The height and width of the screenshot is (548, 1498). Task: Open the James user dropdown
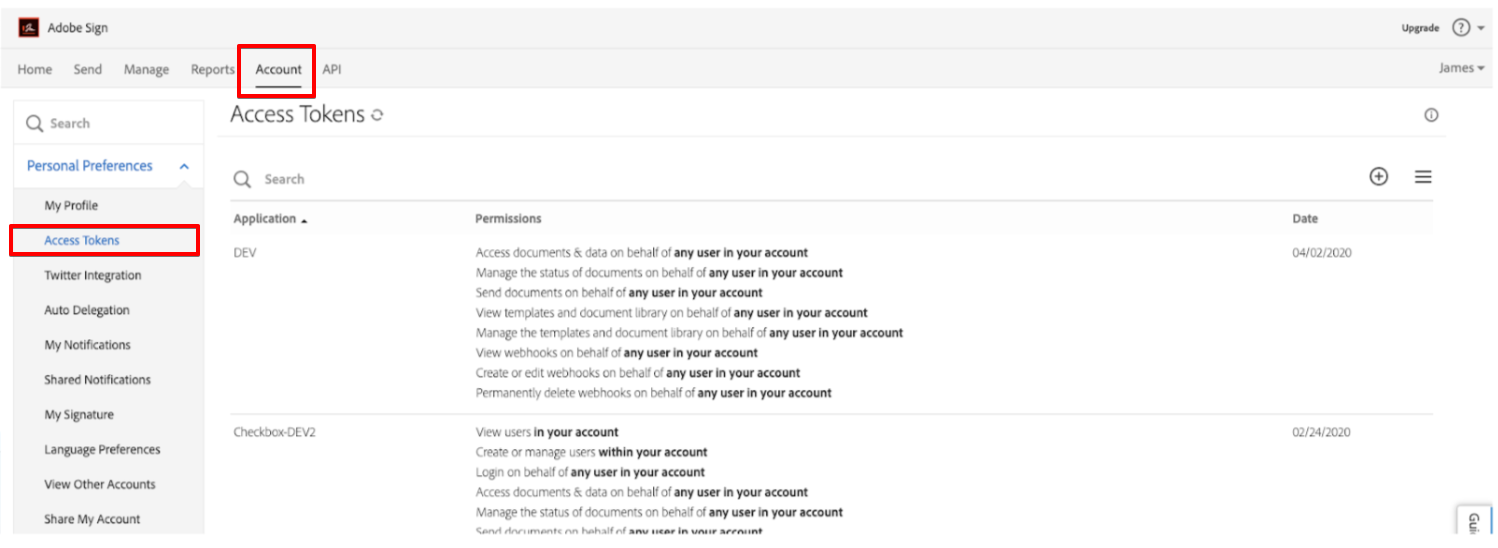(x=1461, y=69)
